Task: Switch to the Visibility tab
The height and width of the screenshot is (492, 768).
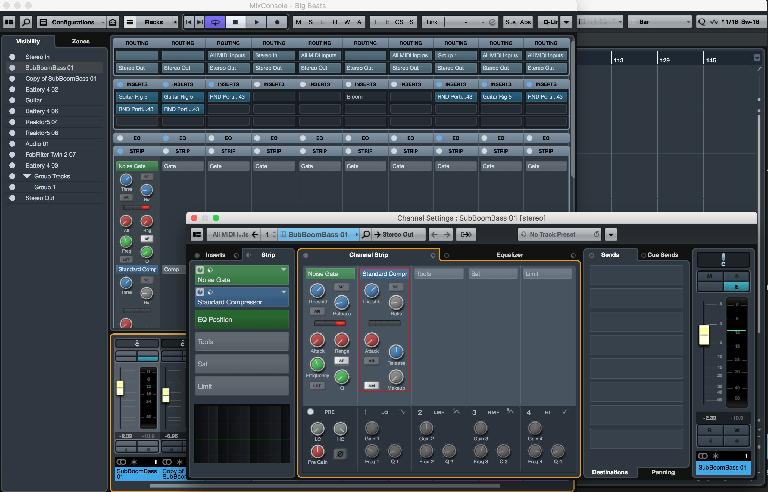Action: [x=28, y=41]
